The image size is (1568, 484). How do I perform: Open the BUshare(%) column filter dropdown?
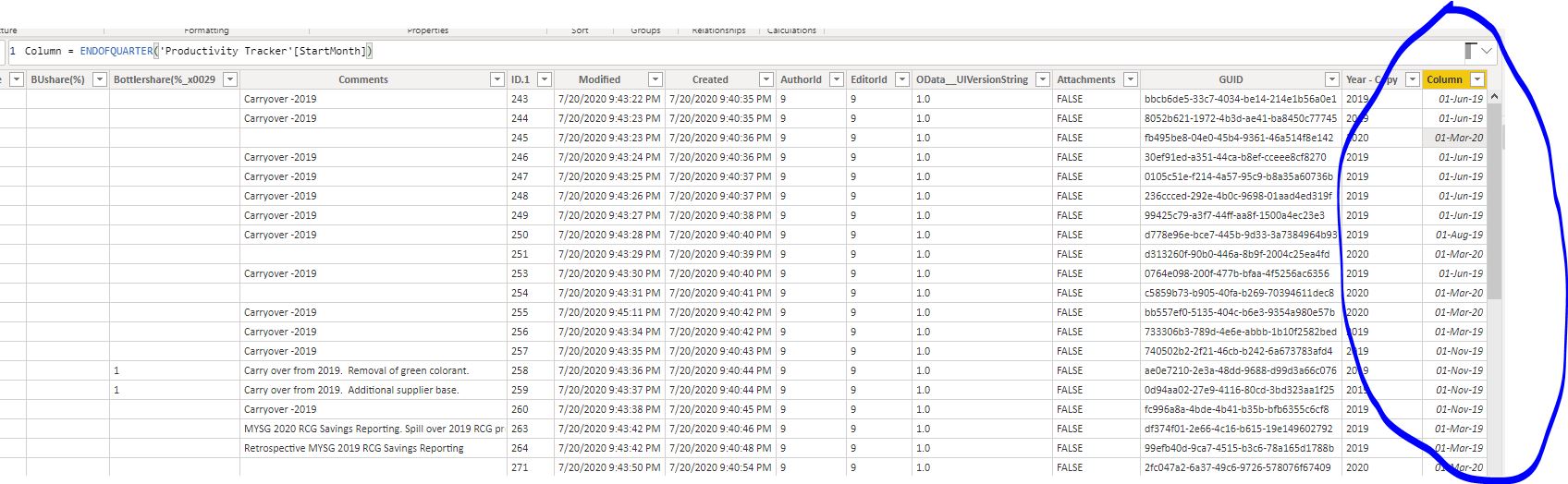pos(99,79)
